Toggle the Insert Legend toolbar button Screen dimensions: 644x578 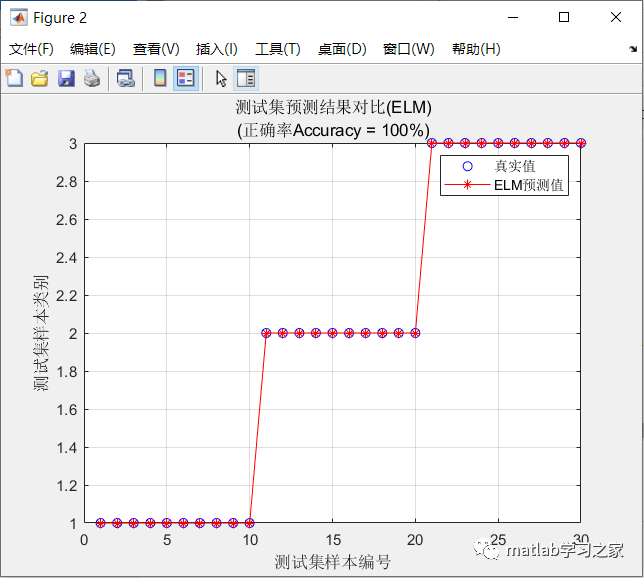pos(186,78)
